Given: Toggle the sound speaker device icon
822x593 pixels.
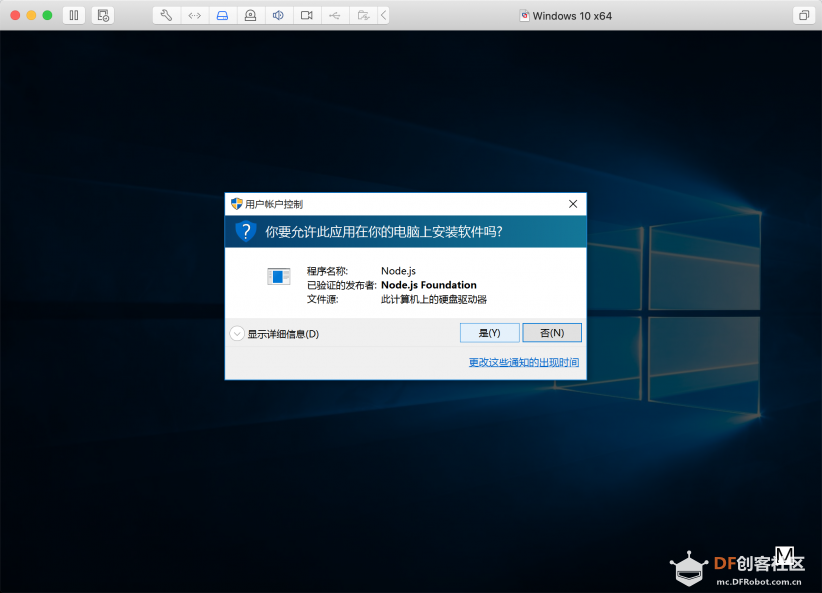Looking at the screenshot, I should point(278,15).
